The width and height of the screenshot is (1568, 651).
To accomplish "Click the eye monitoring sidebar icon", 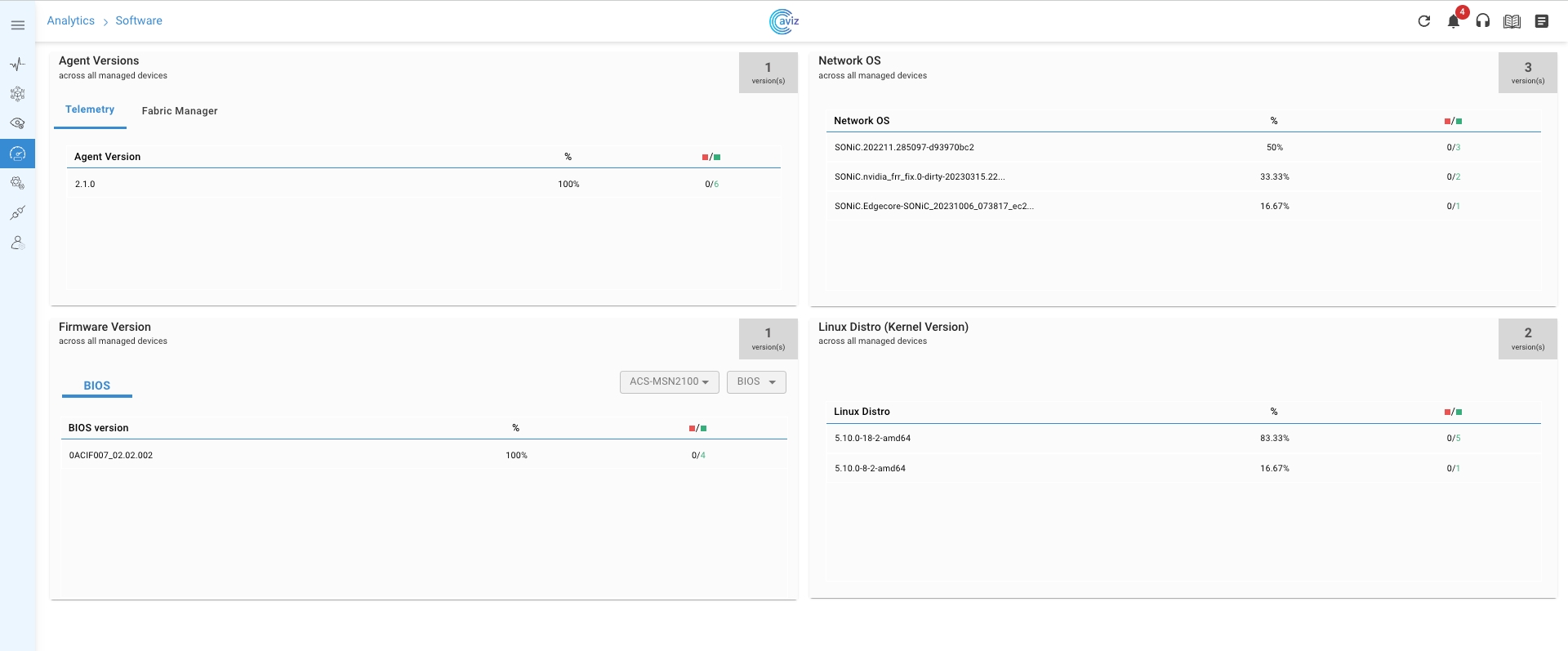I will click(x=17, y=123).
